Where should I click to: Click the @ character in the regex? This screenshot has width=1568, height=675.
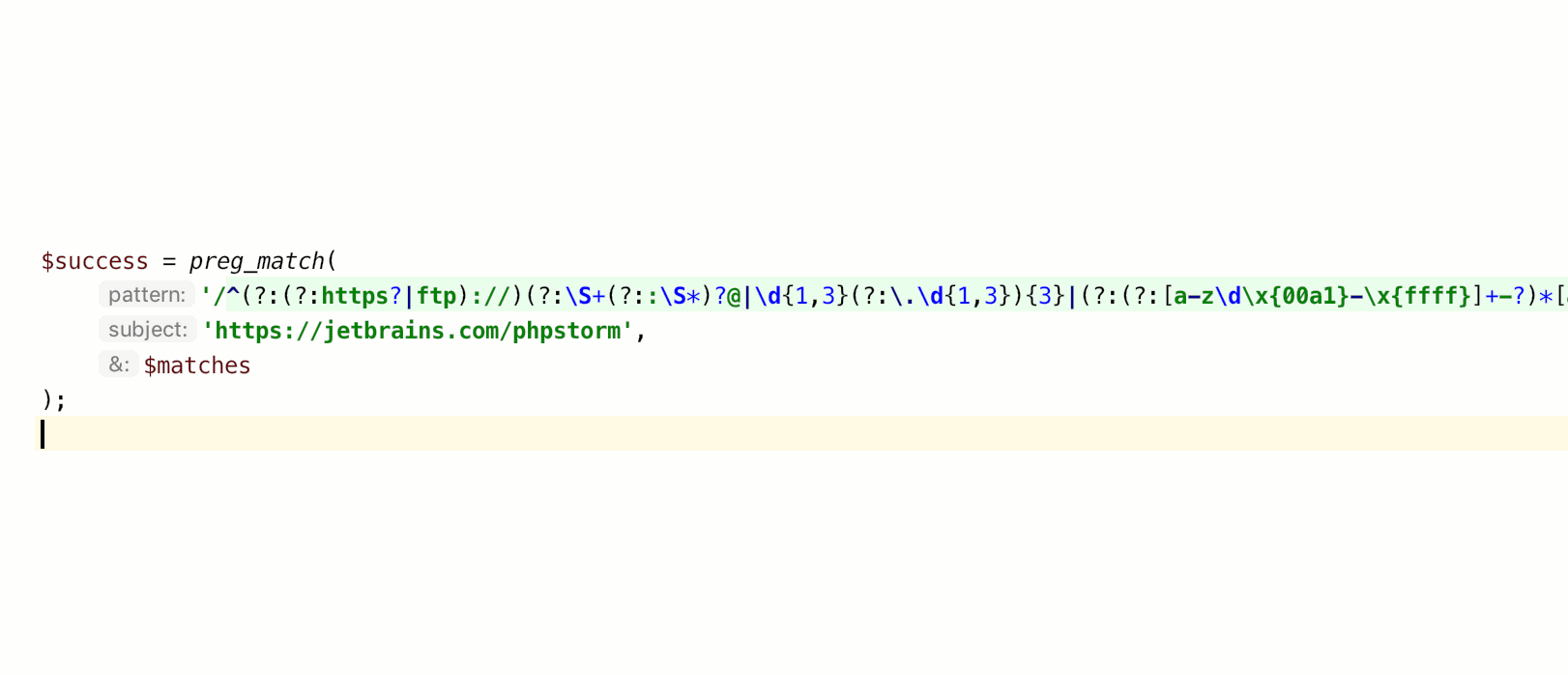coord(734,296)
